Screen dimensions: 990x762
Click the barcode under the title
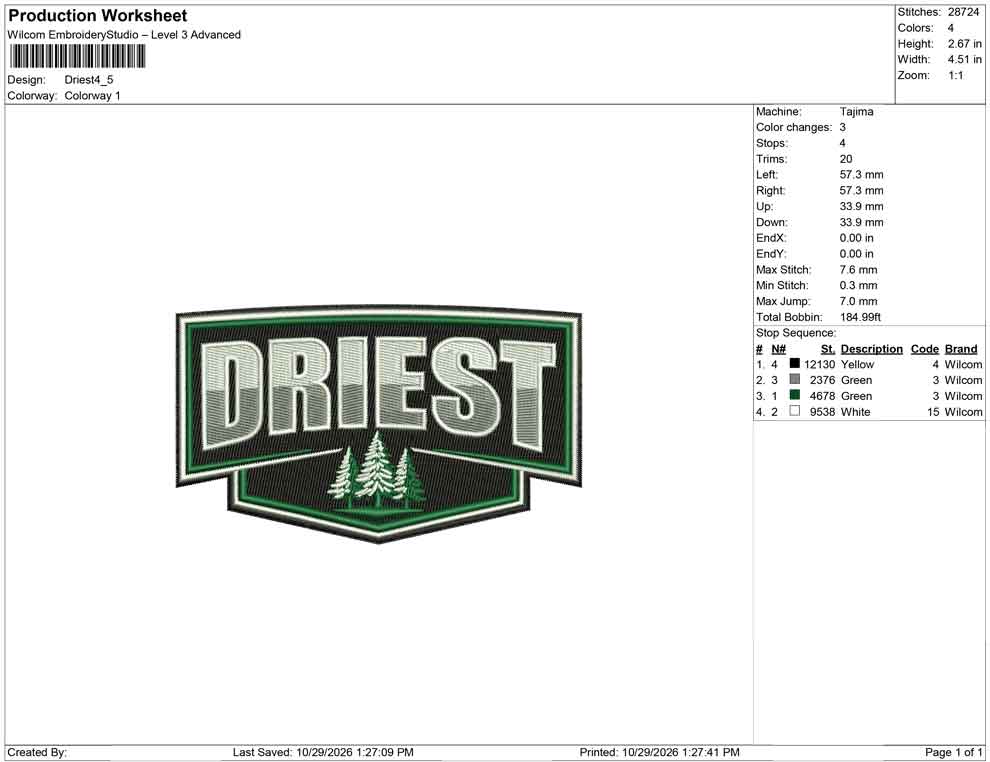point(77,56)
